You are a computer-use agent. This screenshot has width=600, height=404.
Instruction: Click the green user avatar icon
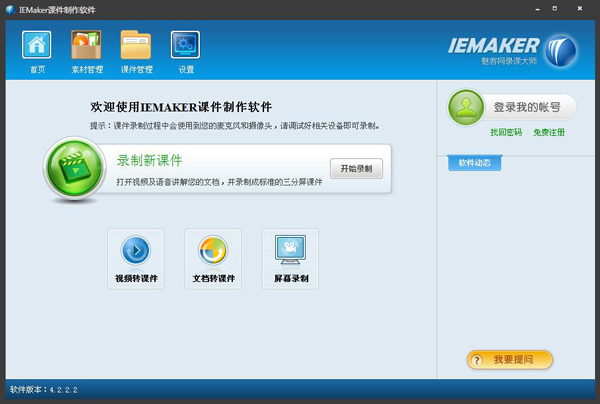tap(466, 108)
